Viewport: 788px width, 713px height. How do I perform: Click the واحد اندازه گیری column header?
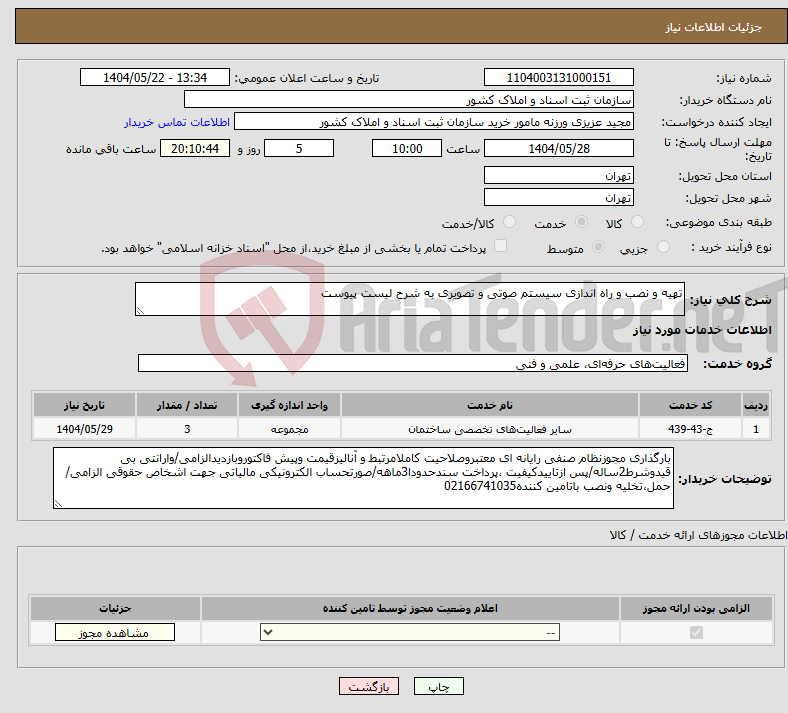[289, 405]
